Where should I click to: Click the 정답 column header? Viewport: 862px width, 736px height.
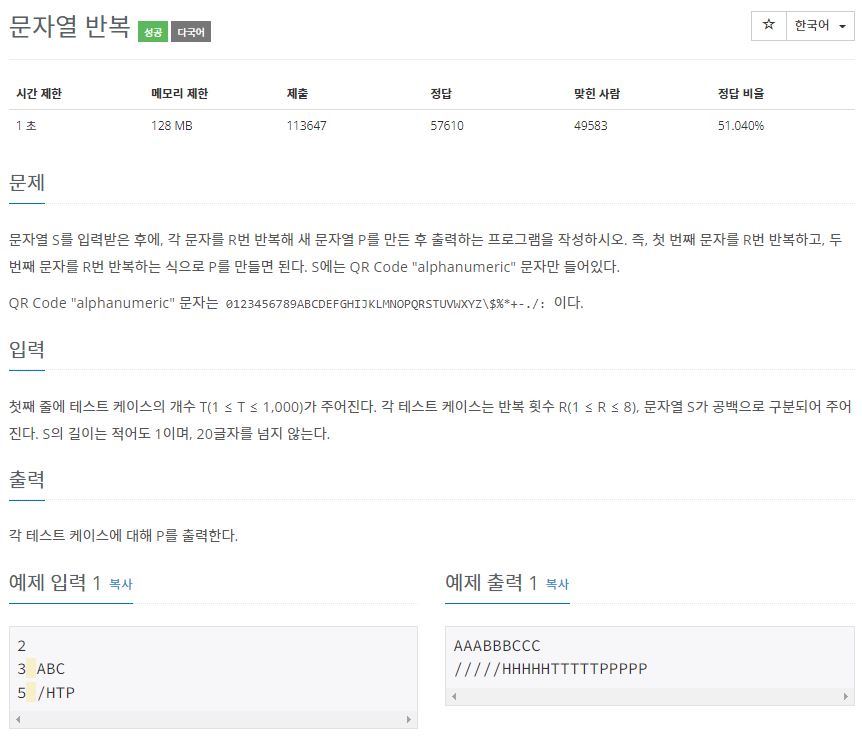[x=441, y=93]
